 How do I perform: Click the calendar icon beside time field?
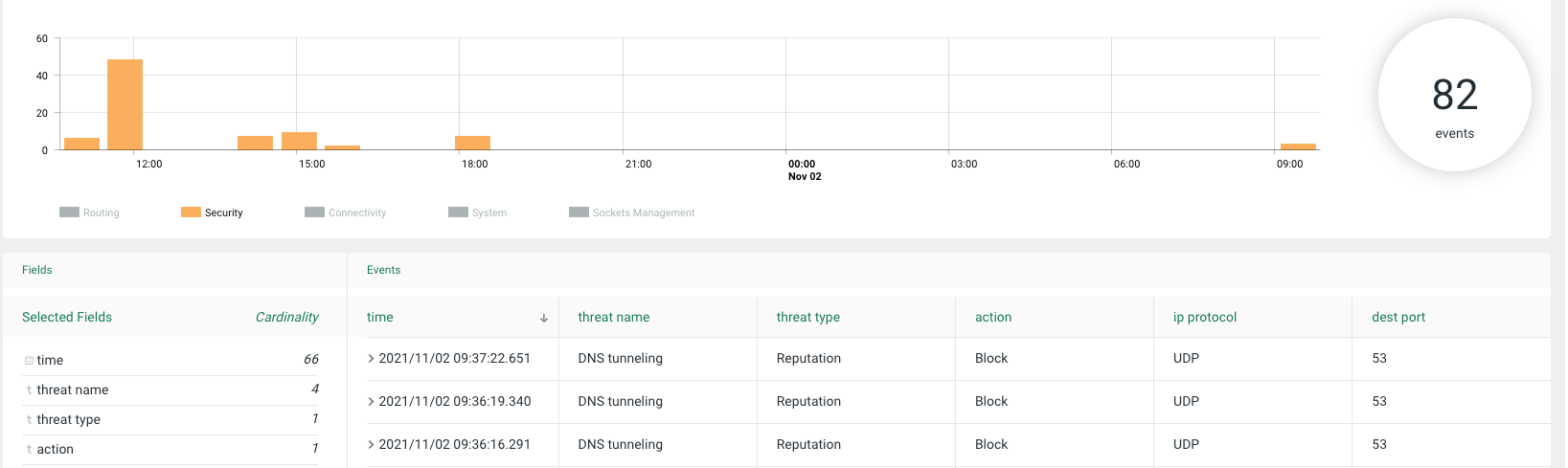29,361
